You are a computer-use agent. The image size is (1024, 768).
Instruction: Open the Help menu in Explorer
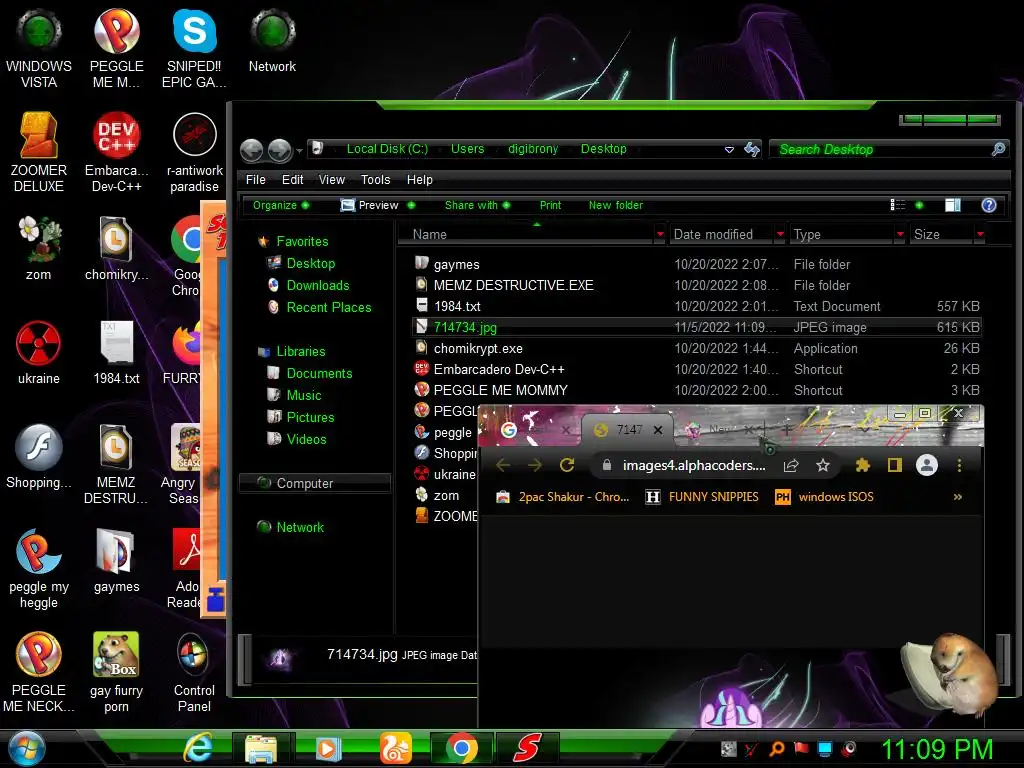(419, 180)
